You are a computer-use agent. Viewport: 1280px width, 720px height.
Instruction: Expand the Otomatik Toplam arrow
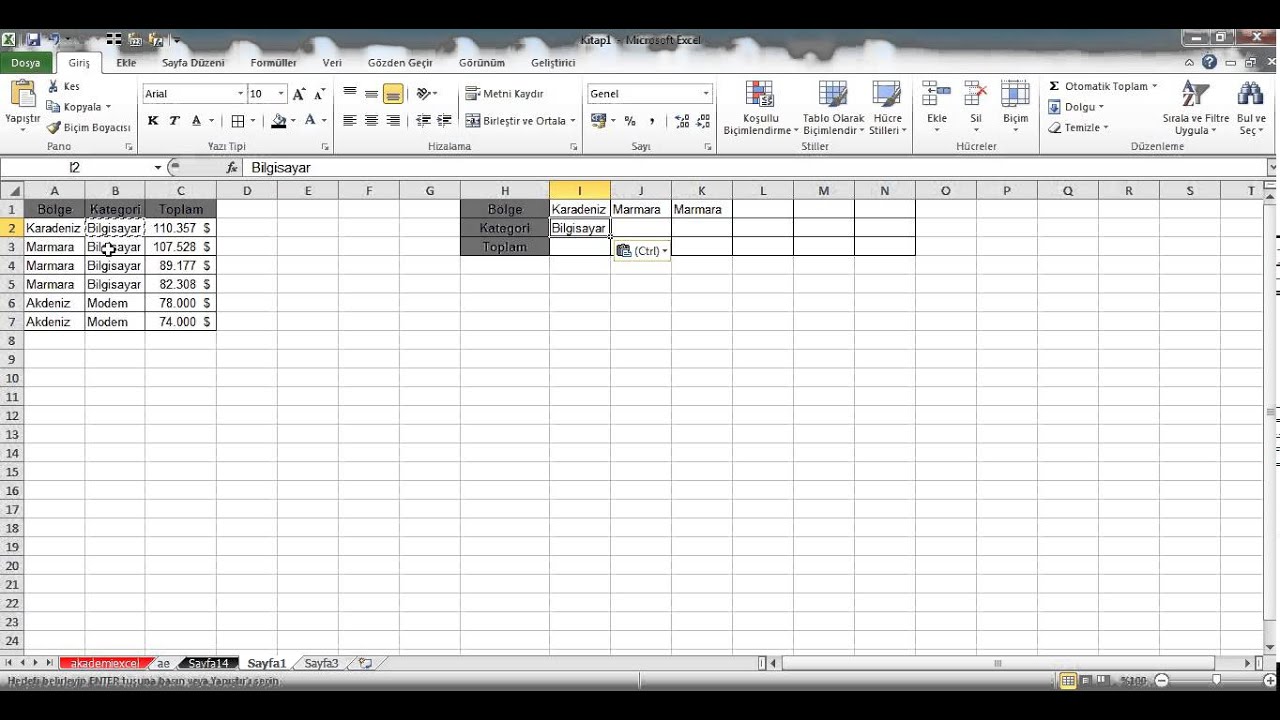pos(1154,86)
